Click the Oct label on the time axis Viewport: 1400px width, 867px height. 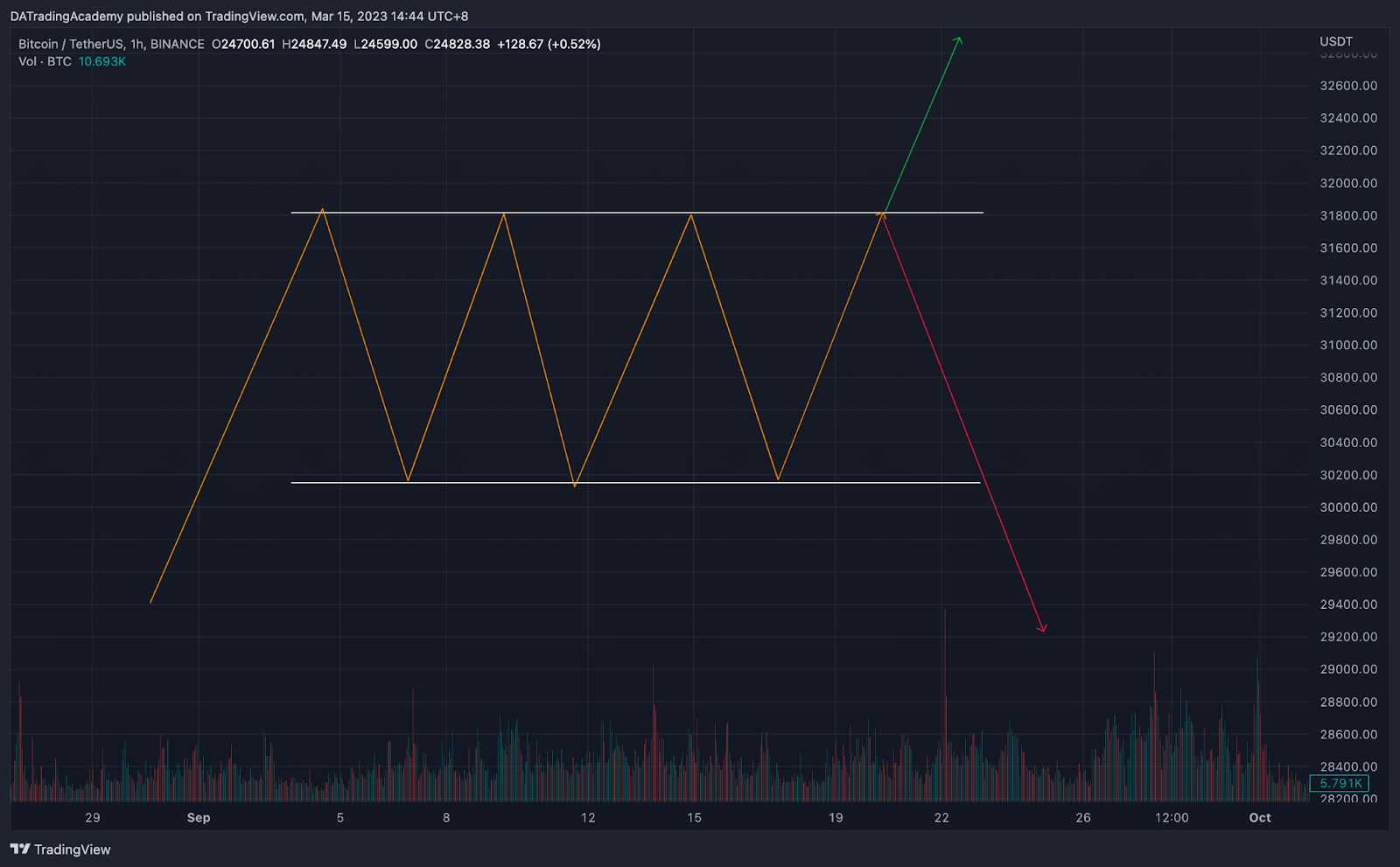point(1260,817)
